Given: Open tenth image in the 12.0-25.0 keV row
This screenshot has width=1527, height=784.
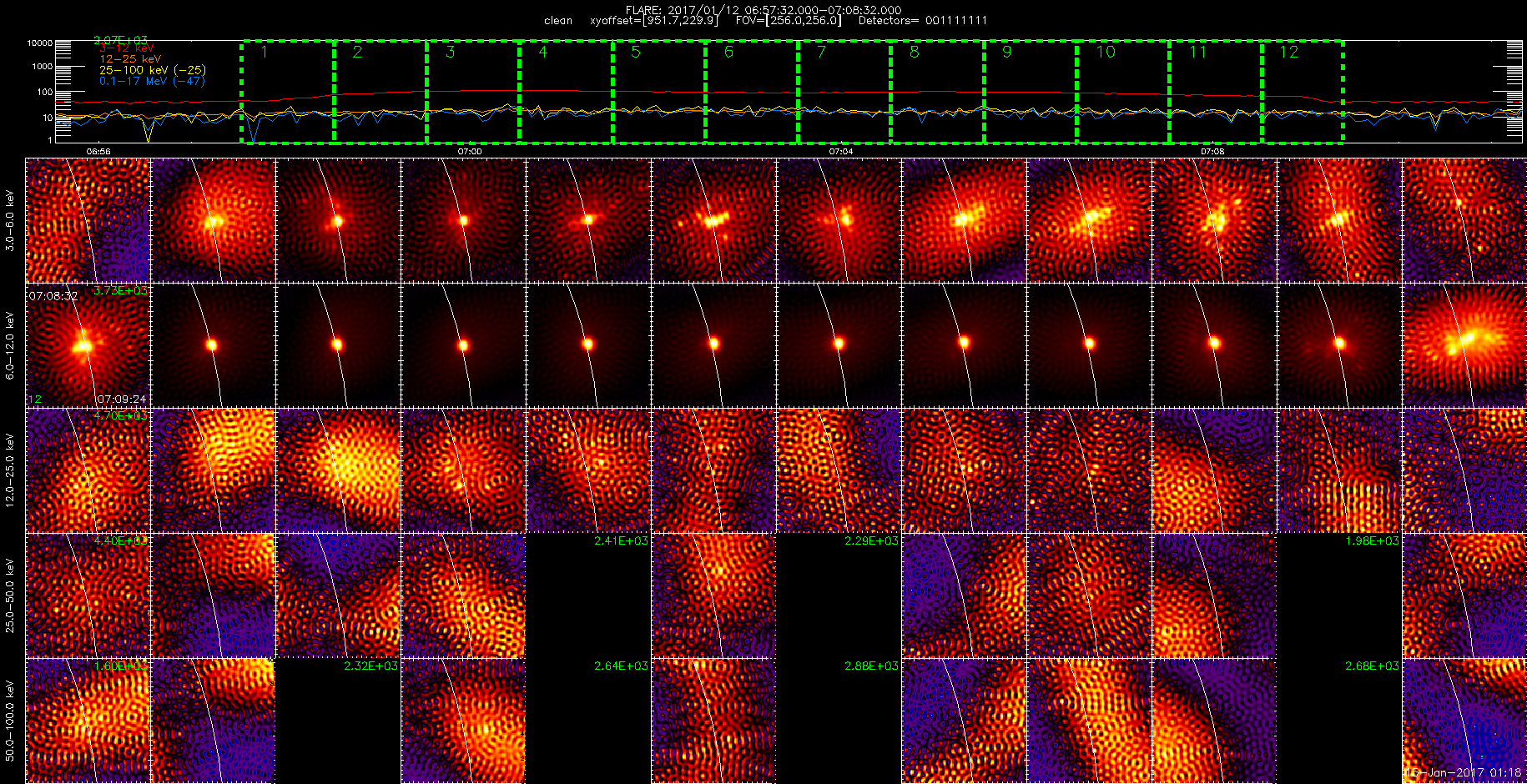Looking at the screenshot, I should (x=1214, y=470).
